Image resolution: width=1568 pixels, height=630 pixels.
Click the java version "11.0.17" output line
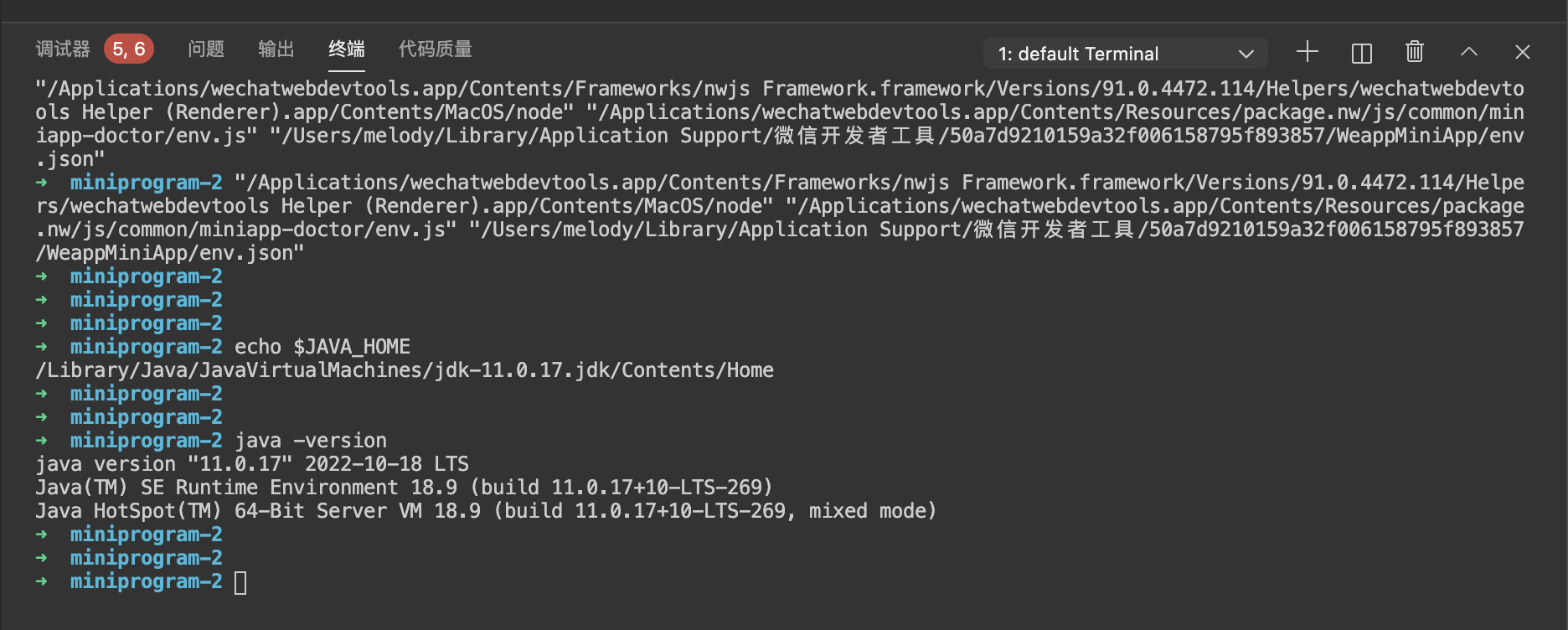[252, 464]
